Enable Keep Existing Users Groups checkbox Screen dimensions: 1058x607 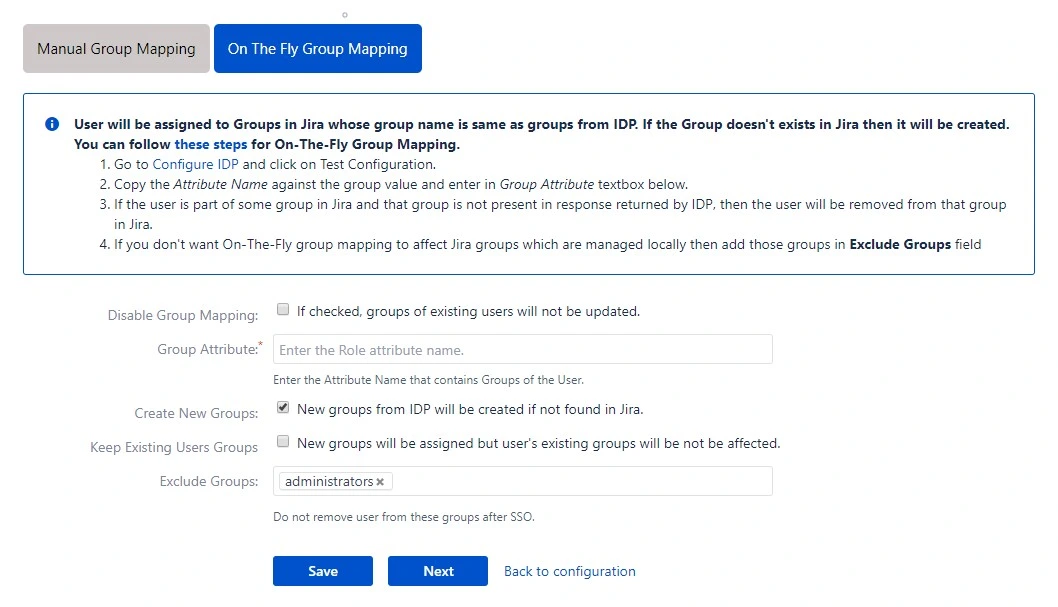coord(283,441)
